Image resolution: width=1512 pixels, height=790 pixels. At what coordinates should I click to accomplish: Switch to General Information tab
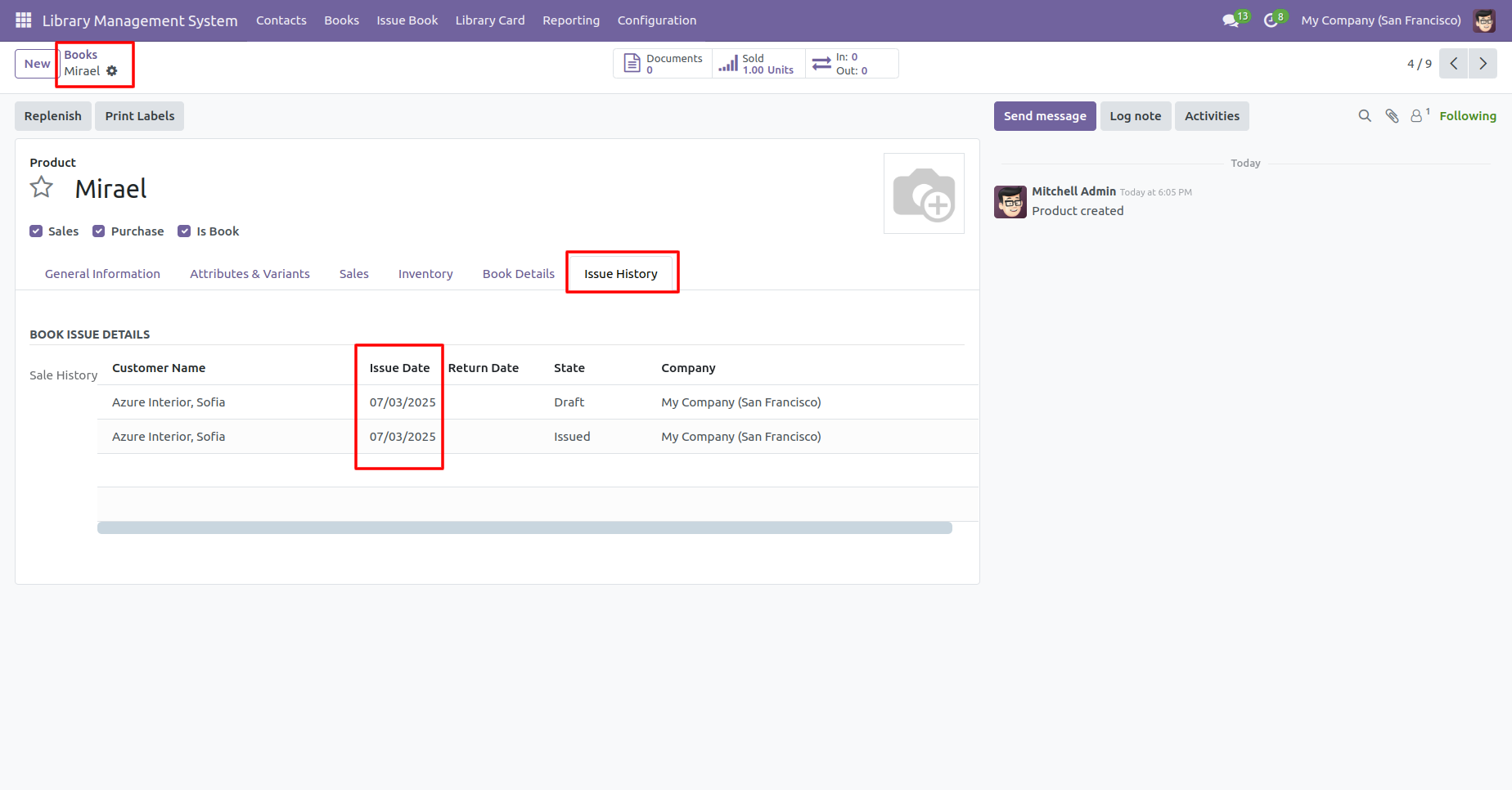(102, 274)
